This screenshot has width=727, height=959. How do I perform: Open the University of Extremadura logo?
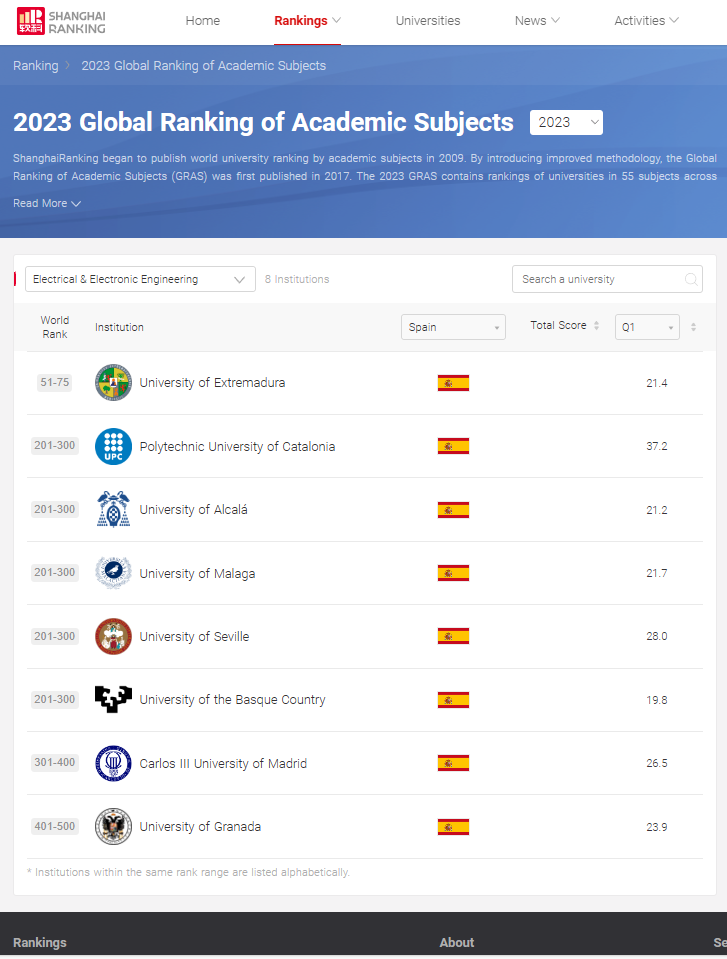(x=113, y=383)
